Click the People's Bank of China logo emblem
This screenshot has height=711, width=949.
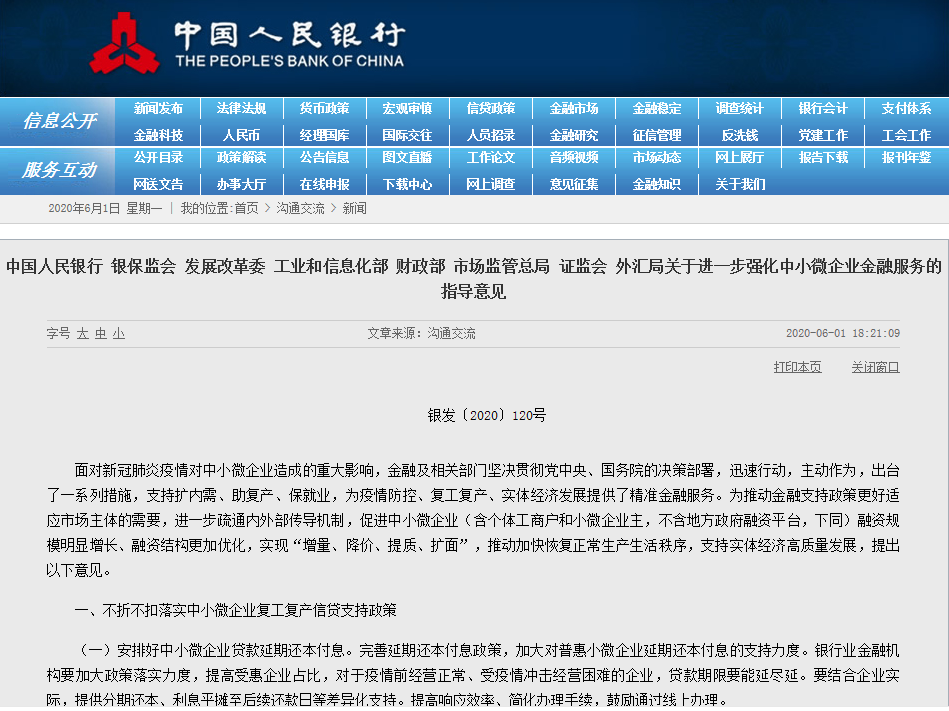click(x=124, y=42)
